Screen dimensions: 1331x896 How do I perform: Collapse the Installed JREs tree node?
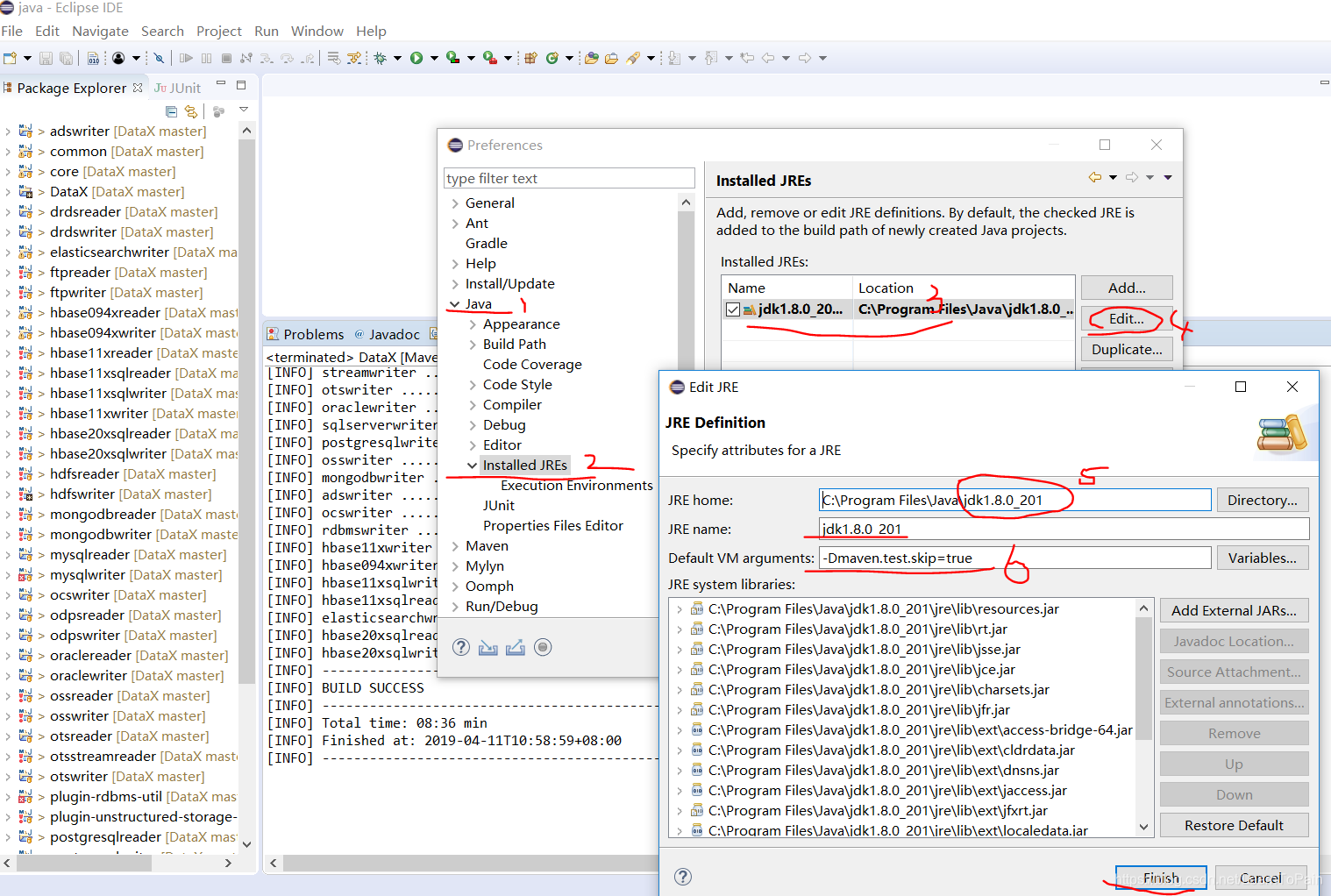pos(473,466)
